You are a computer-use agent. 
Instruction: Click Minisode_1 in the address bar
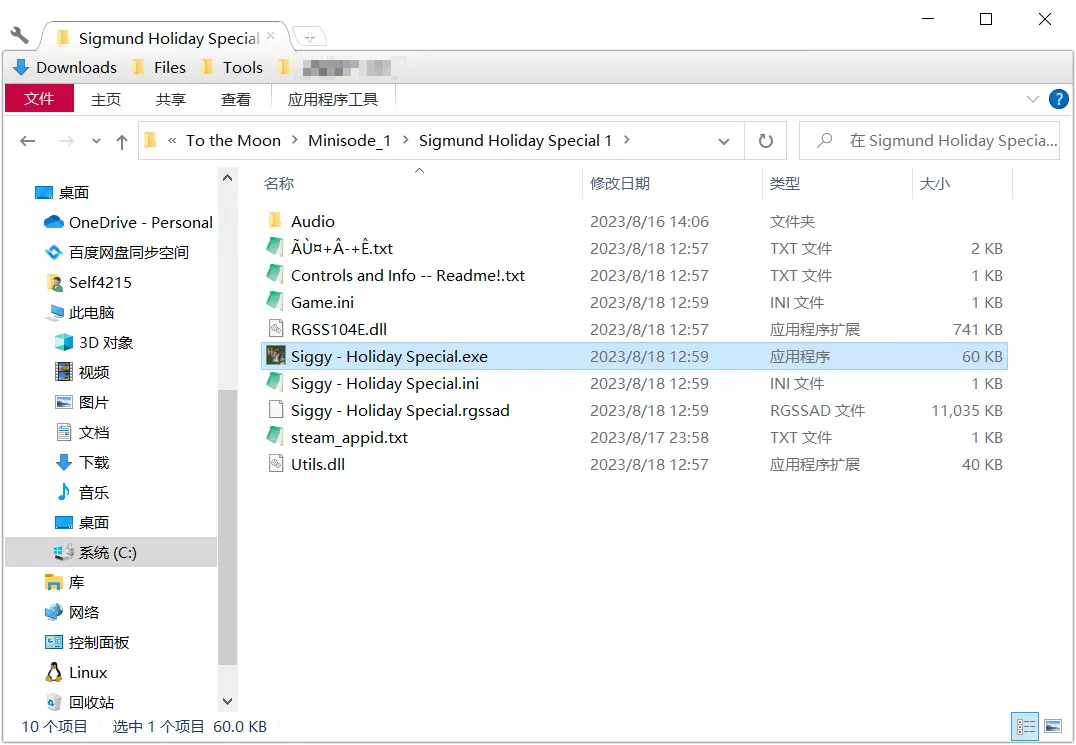(x=349, y=141)
